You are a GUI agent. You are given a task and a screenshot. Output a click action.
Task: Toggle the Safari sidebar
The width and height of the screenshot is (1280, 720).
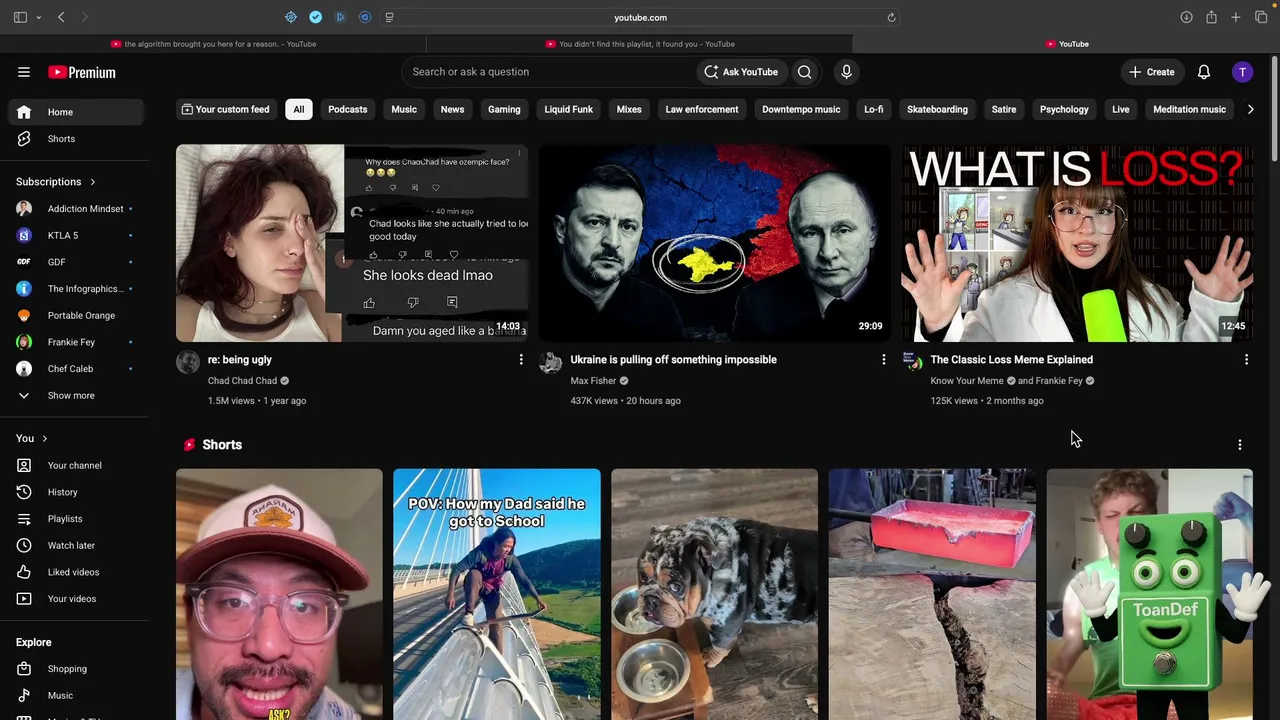tap(20, 17)
